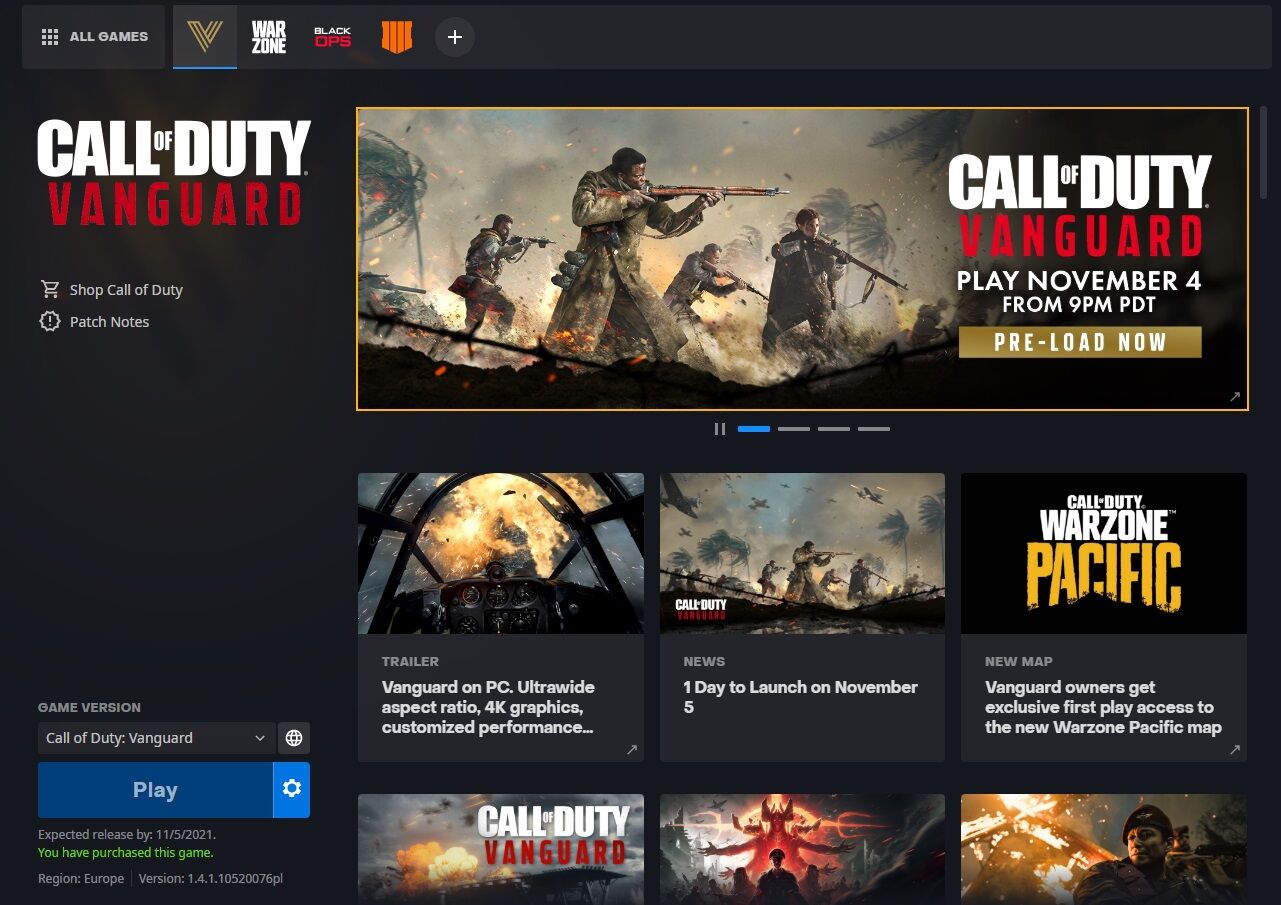The height and width of the screenshot is (905, 1281).
Task: Read 'Vanguard on PC. Ultrawide aspect ratio' trailer title
Action: pos(488,707)
